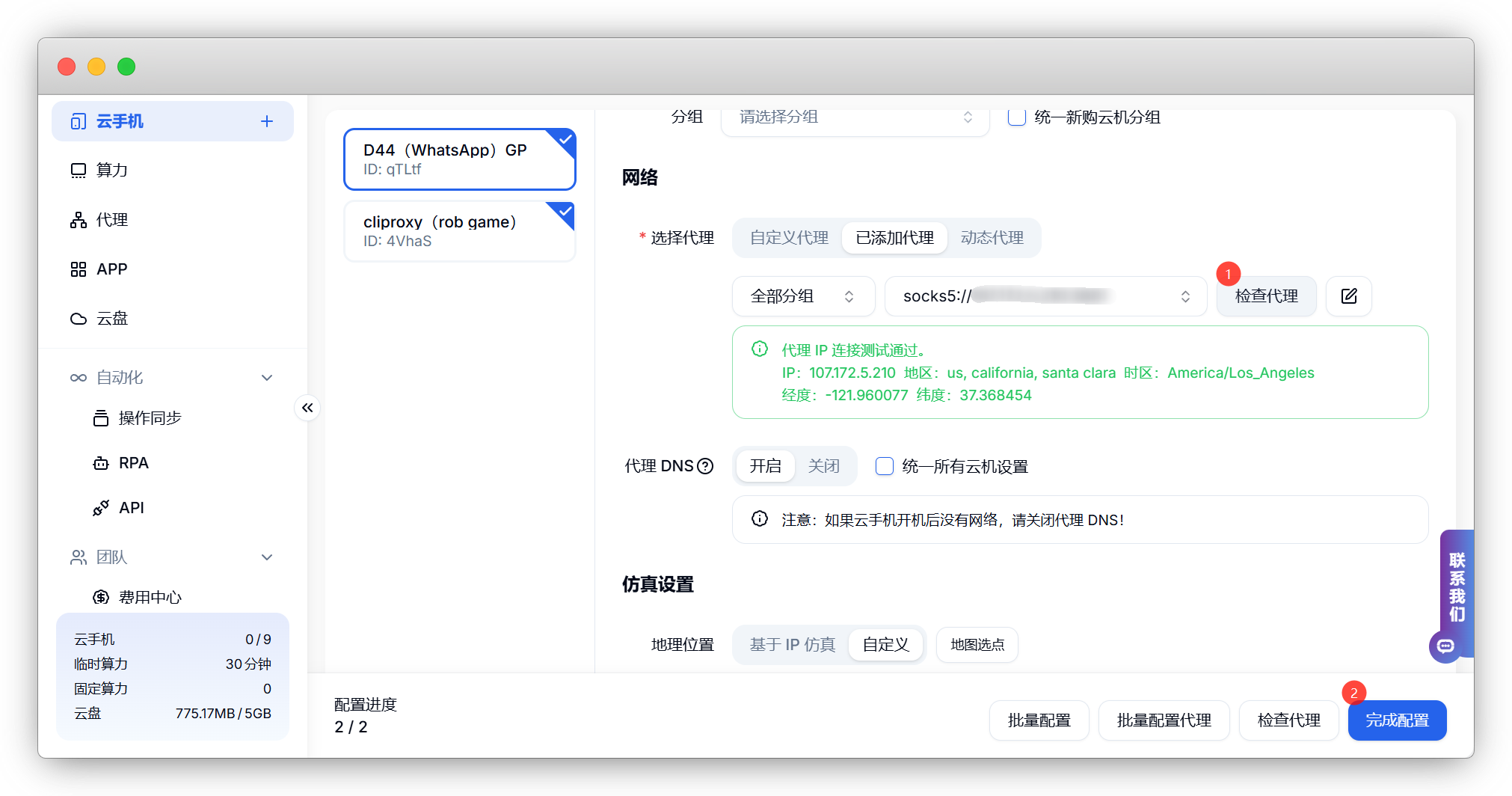Click the 操作同步 icon
The width and height of the screenshot is (1512, 796).
101,418
